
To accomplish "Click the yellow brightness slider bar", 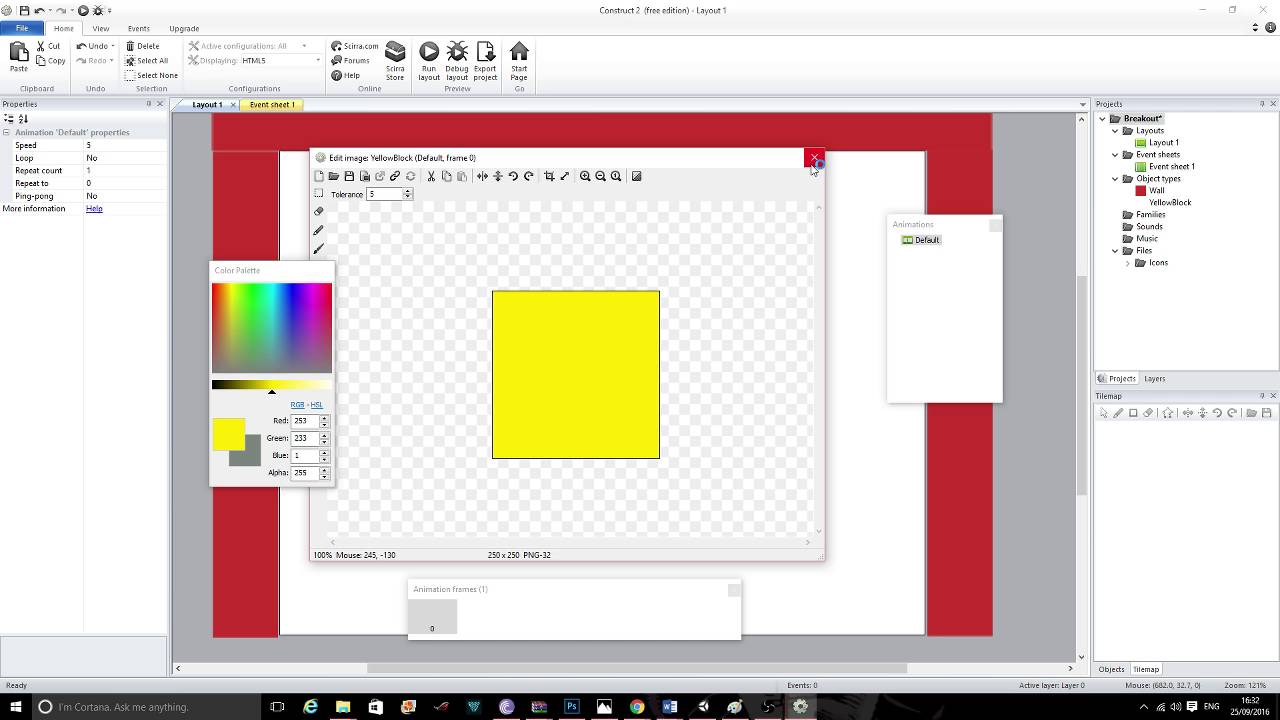I will pyautogui.click(x=272, y=385).
